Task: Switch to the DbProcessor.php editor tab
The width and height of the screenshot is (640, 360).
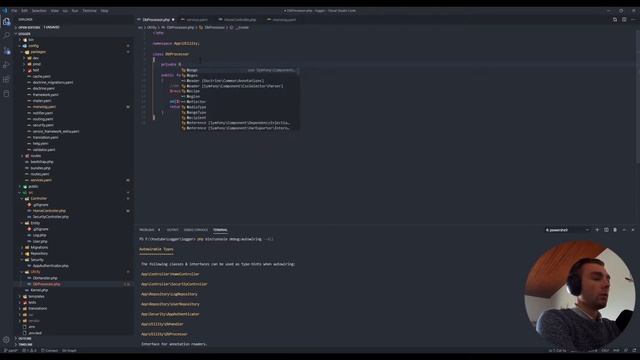Action: (156, 20)
